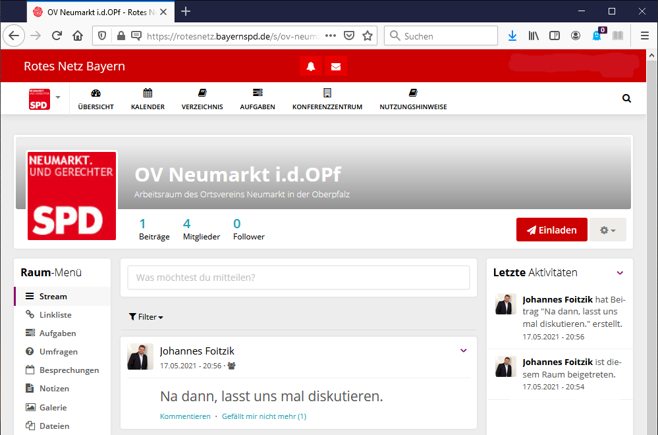Show the Mitglieder count
658x435 pixels.
coord(201,229)
